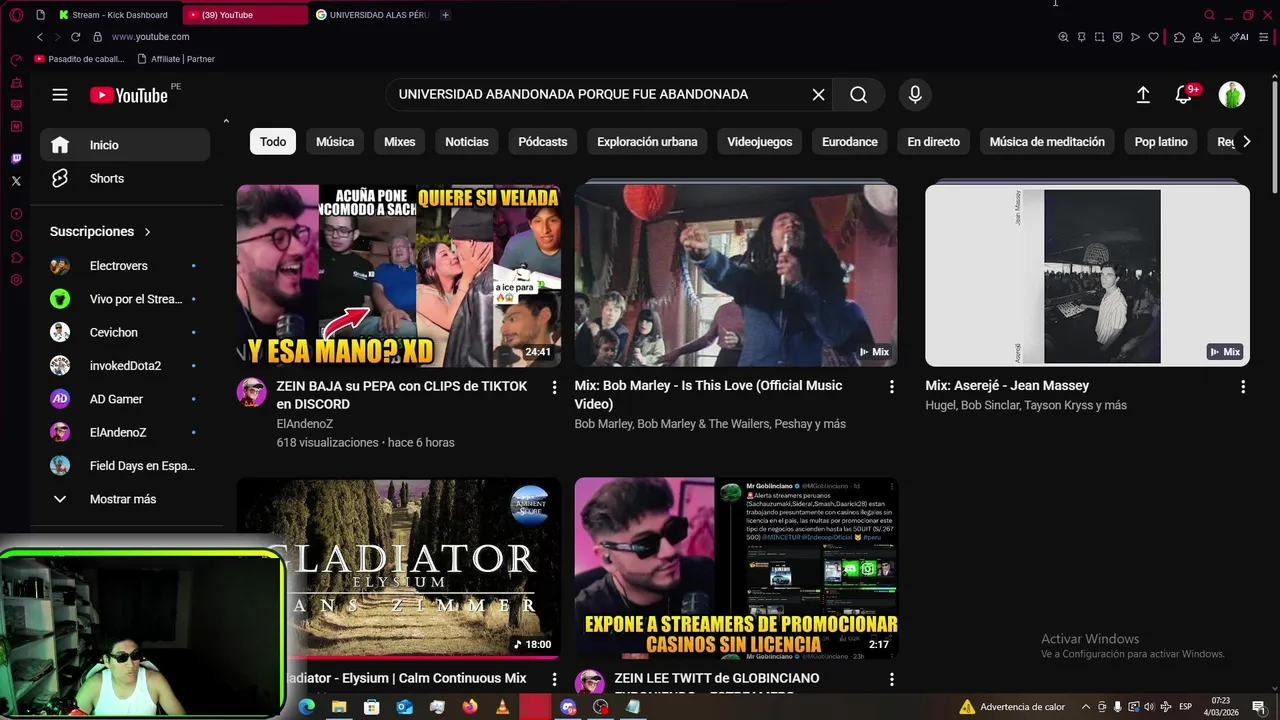Screen dimensions: 1280x720
Task: Reload page with browser refresh icon
Action: click(75, 37)
